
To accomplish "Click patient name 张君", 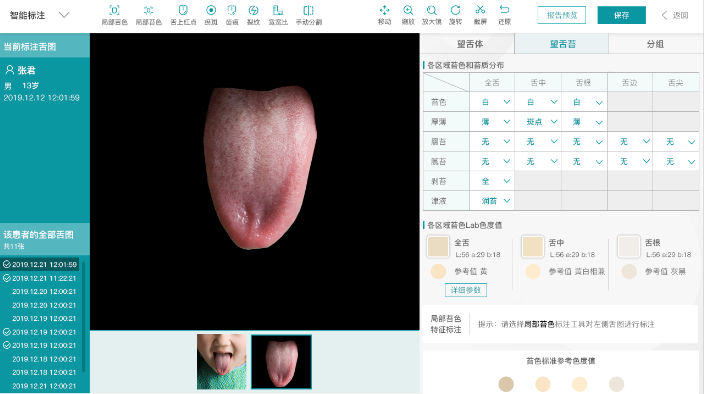I will 26,70.
